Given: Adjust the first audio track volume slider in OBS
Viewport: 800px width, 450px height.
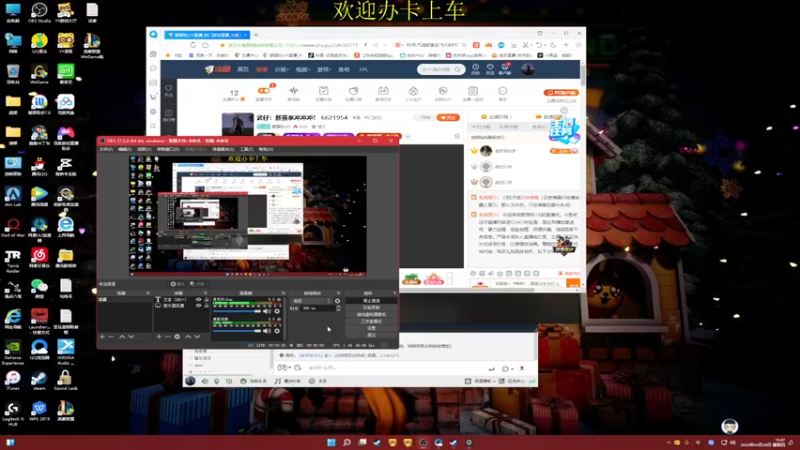Looking at the screenshot, I should [x=237, y=311].
